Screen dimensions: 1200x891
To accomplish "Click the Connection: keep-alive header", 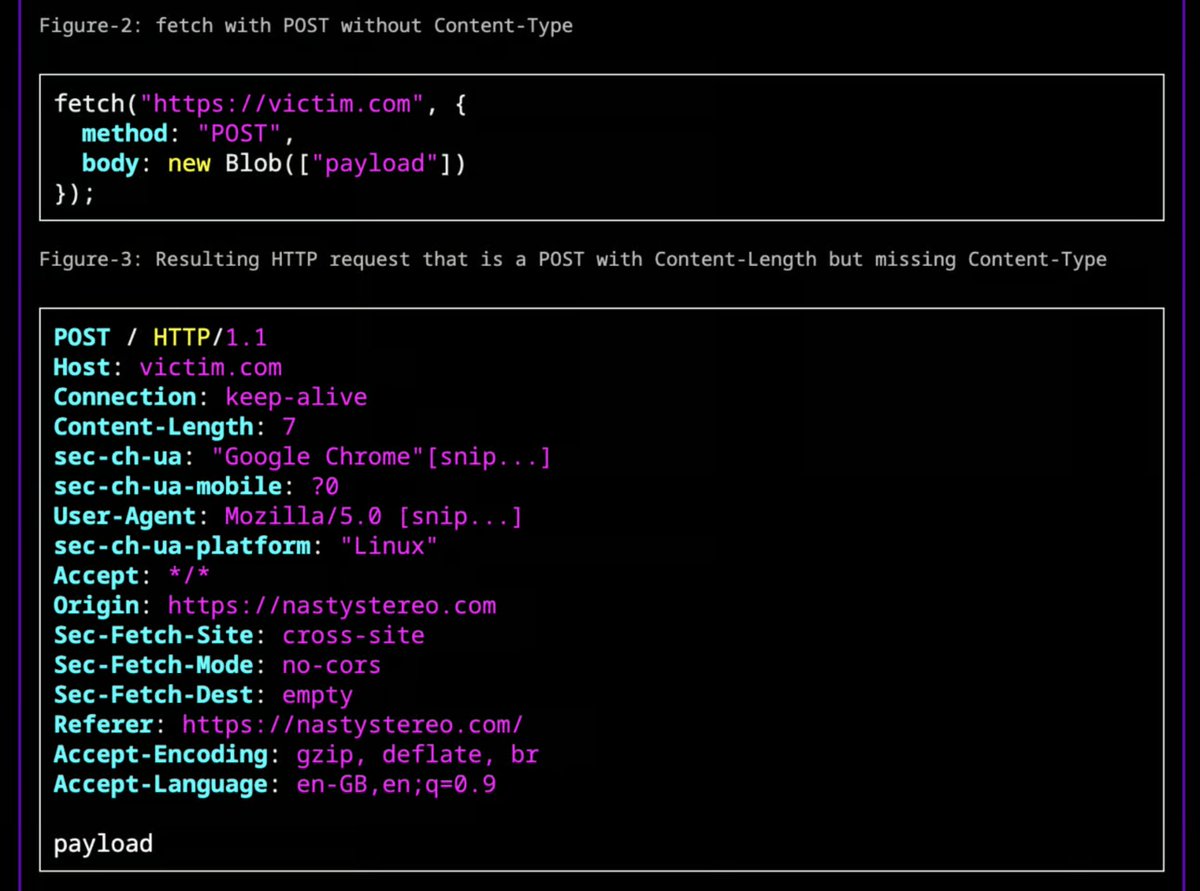I will (210, 397).
